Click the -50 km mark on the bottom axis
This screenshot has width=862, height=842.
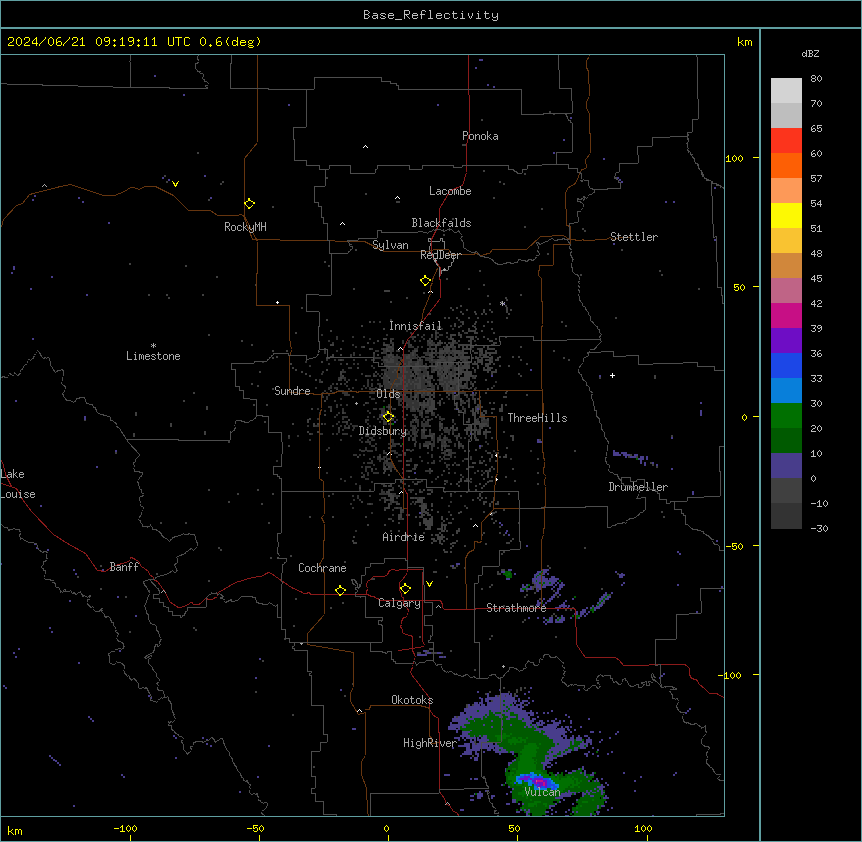tap(255, 828)
